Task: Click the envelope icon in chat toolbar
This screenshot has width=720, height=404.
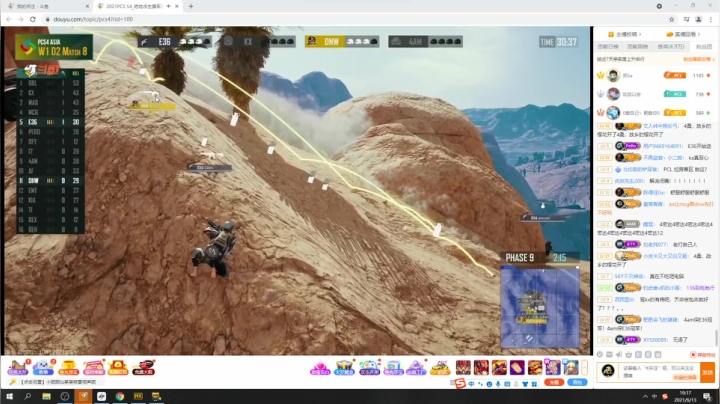Action: click(609, 354)
